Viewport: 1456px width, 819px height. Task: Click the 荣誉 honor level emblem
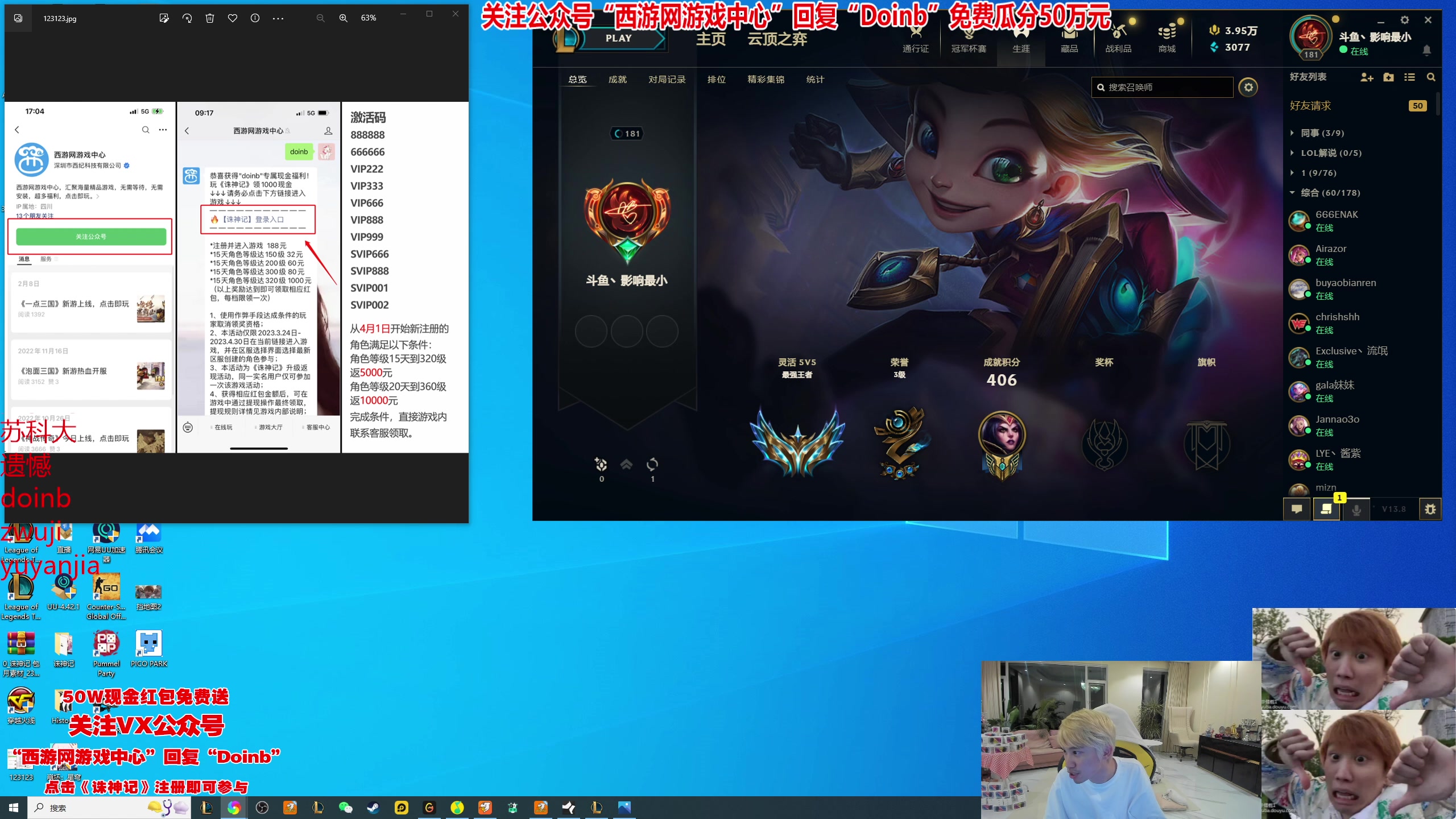[x=900, y=442]
